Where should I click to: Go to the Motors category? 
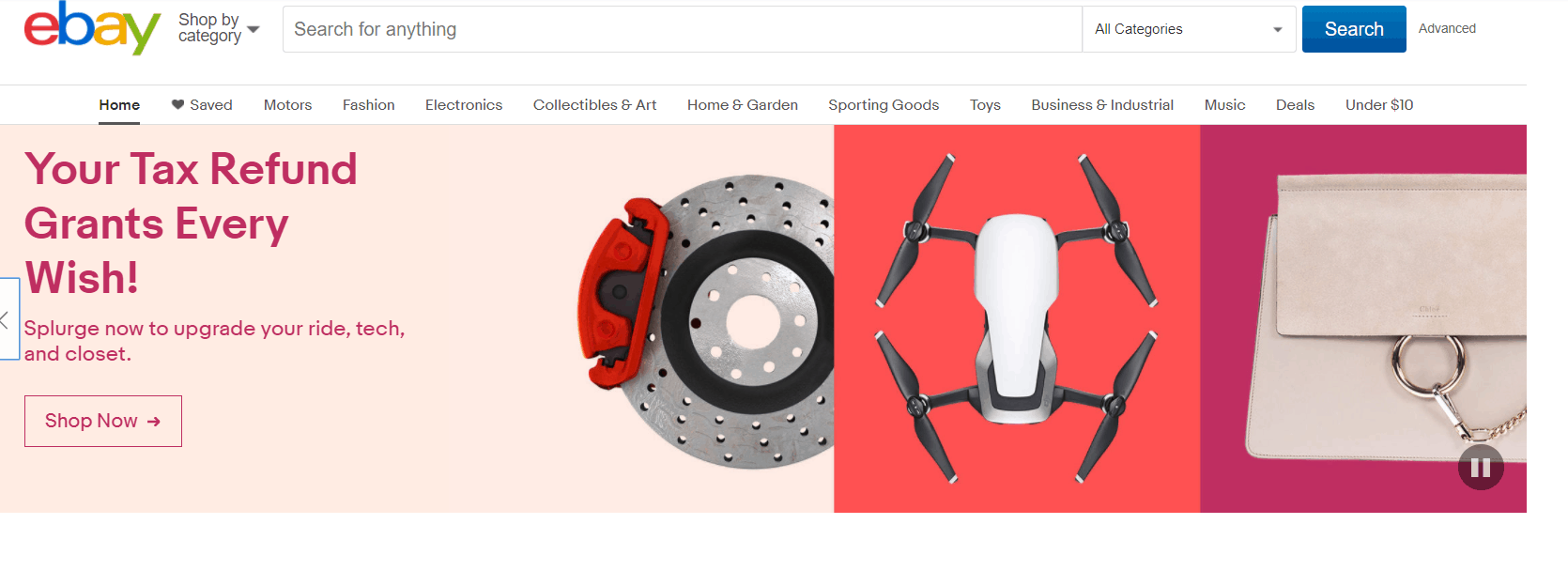pos(287,105)
